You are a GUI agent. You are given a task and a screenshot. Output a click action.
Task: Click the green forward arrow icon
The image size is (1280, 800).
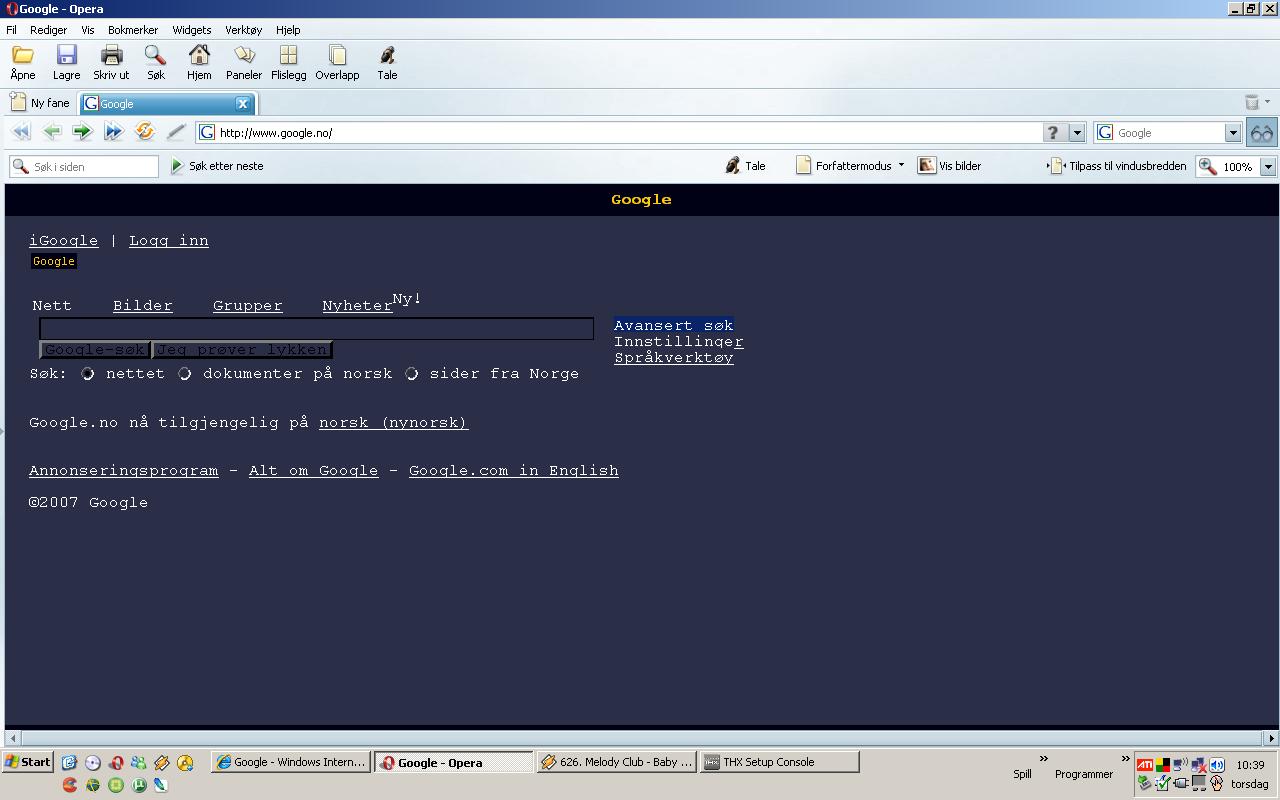tap(82, 132)
